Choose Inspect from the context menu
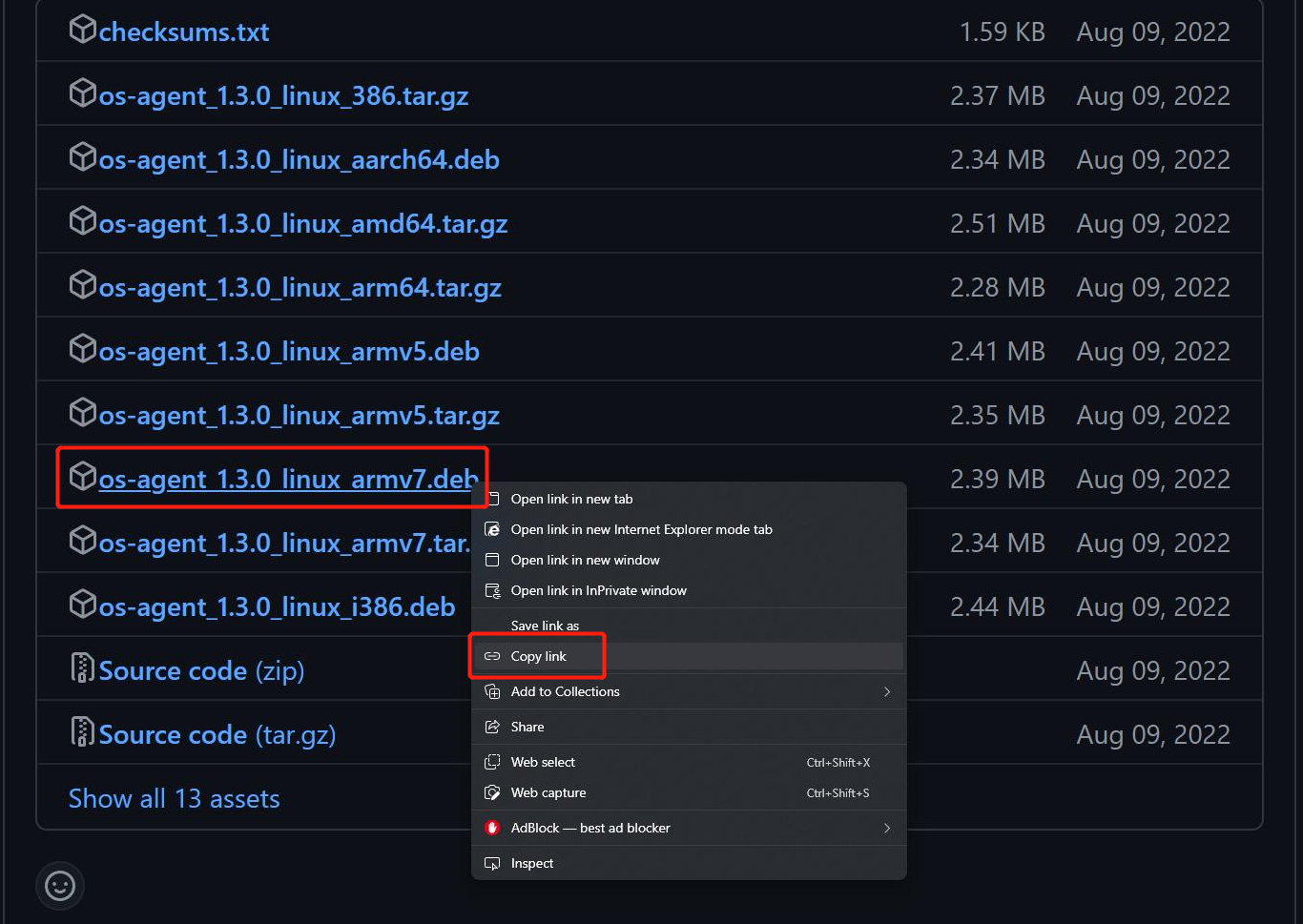The height and width of the screenshot is (924, 1303). [x=689, y=863]
